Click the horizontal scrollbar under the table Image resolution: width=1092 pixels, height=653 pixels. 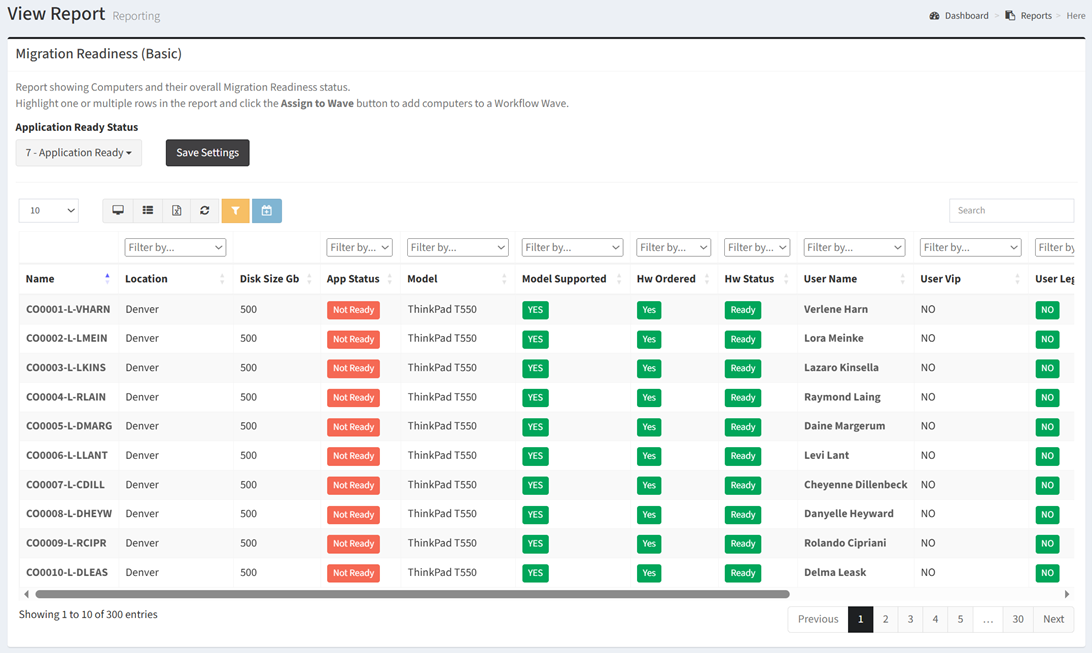[412, 594]
